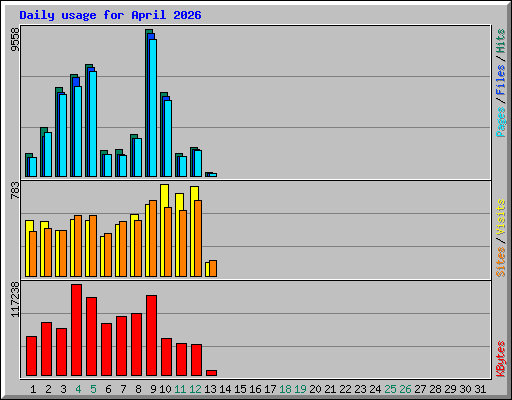This screenshot has height=400, width=512.
Task: Click day 9 on the x-axis
Action: [153, 389]
